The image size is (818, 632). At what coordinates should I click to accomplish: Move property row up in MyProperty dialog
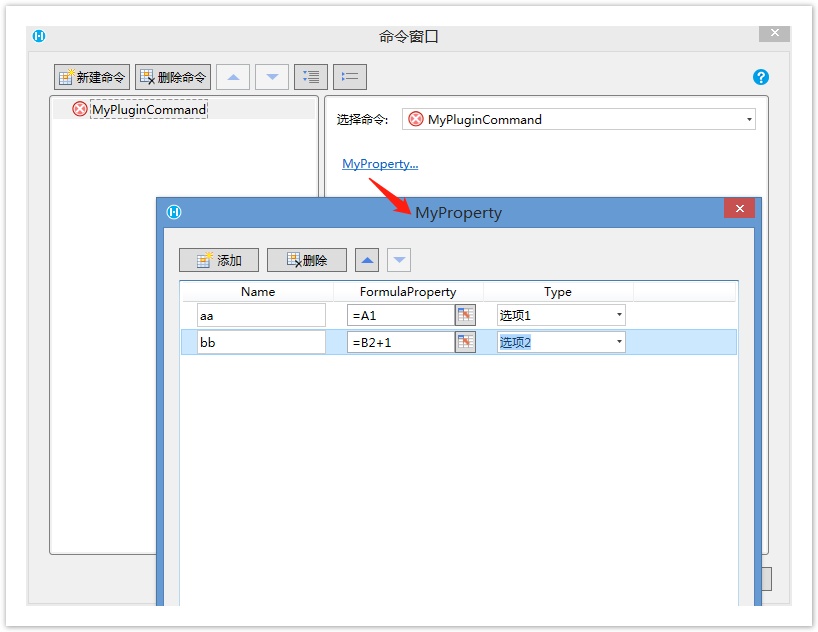[368, 260]
